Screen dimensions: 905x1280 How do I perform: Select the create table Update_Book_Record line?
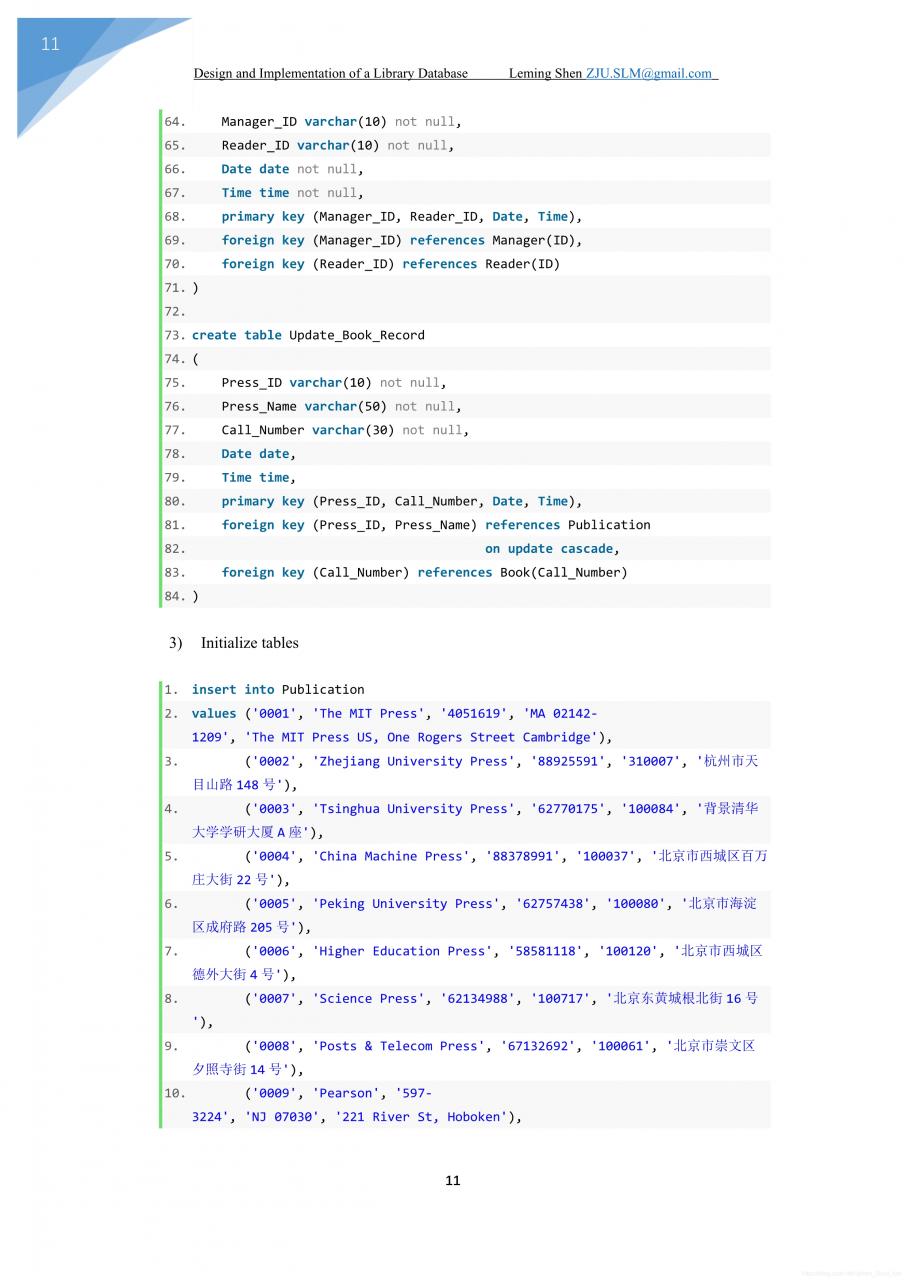click(308, 335)
